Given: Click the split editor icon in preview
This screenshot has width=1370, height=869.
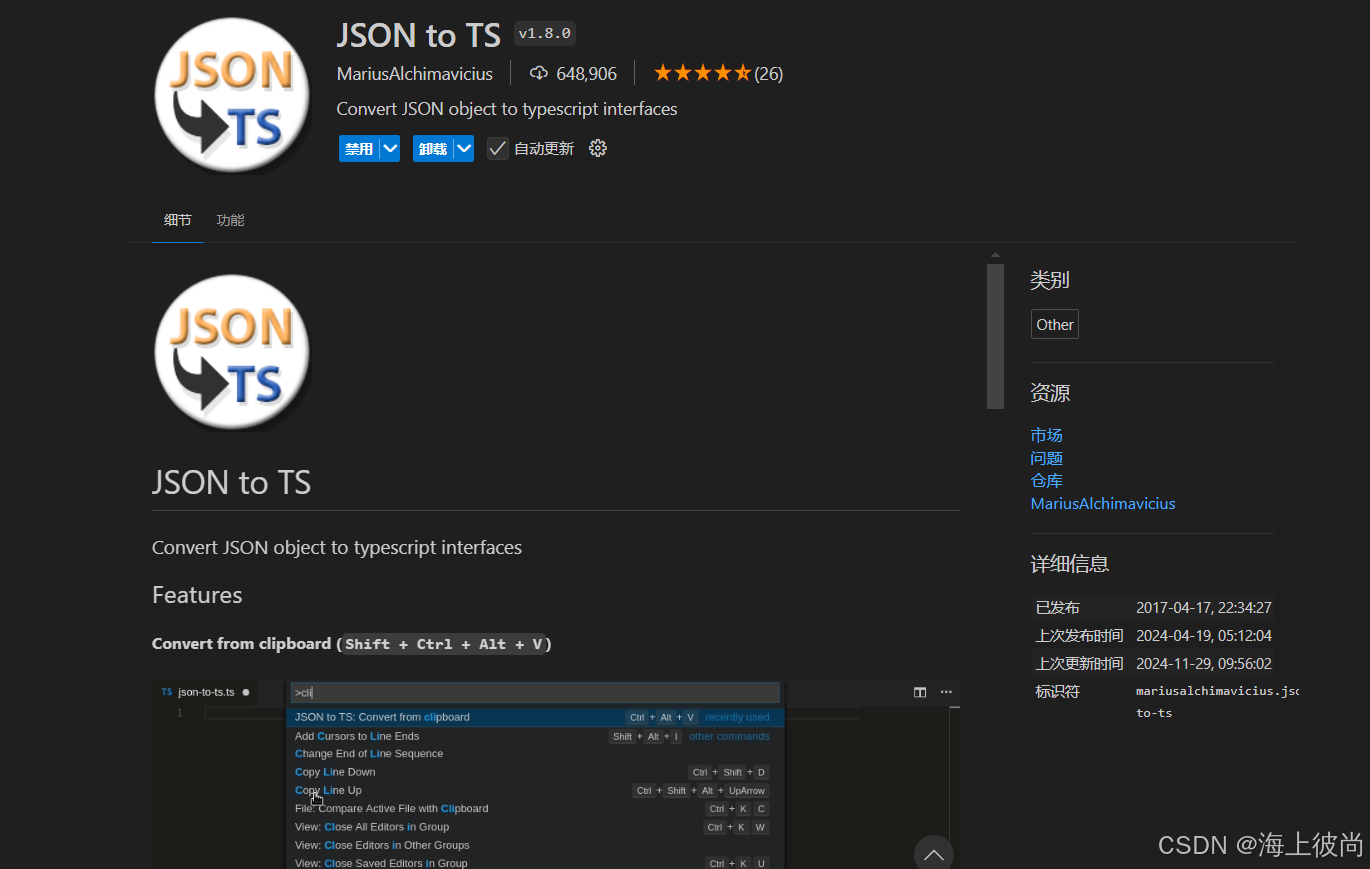Looking at the screenshot, I should tap(920, 692).
